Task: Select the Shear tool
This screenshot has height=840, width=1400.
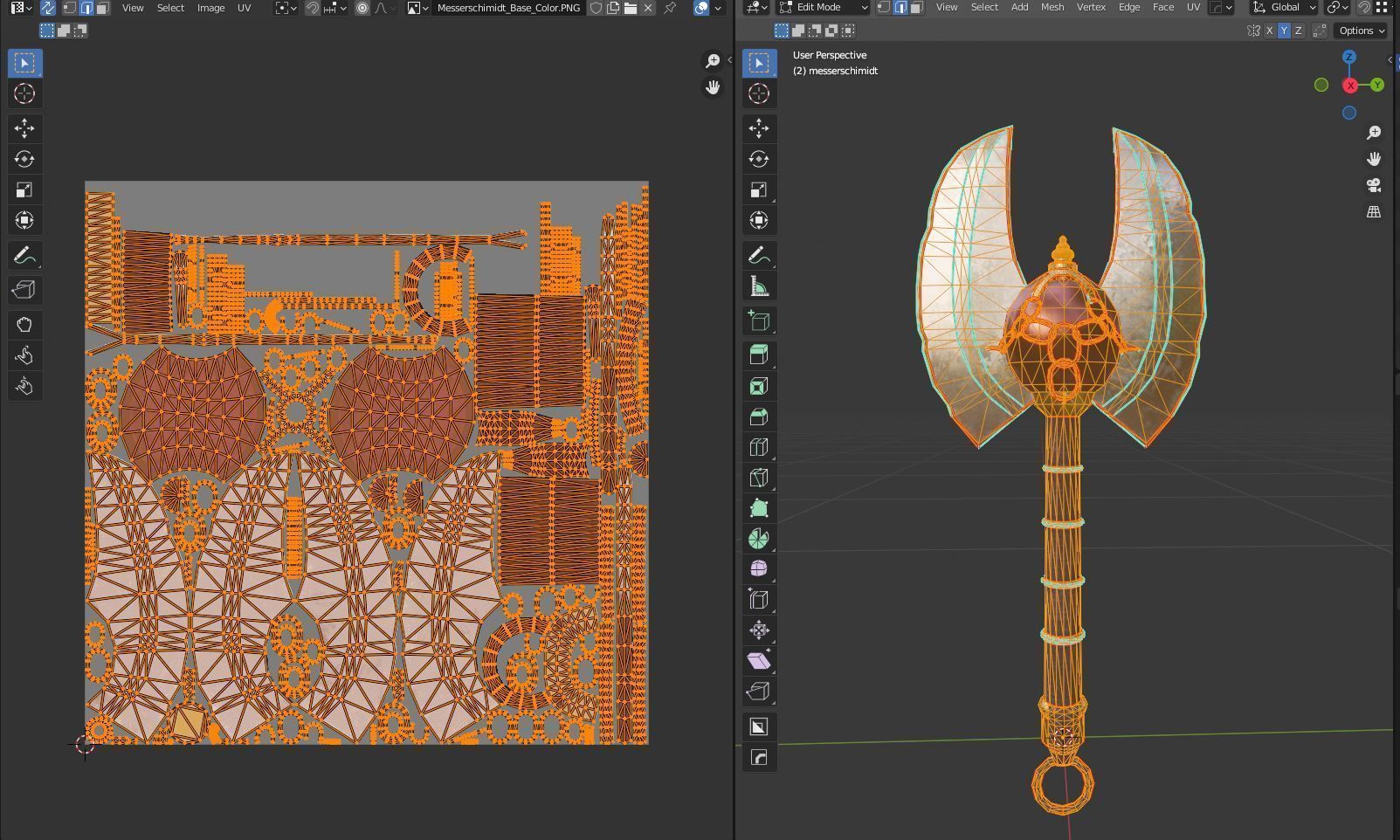Action: (x=758, y=660)
